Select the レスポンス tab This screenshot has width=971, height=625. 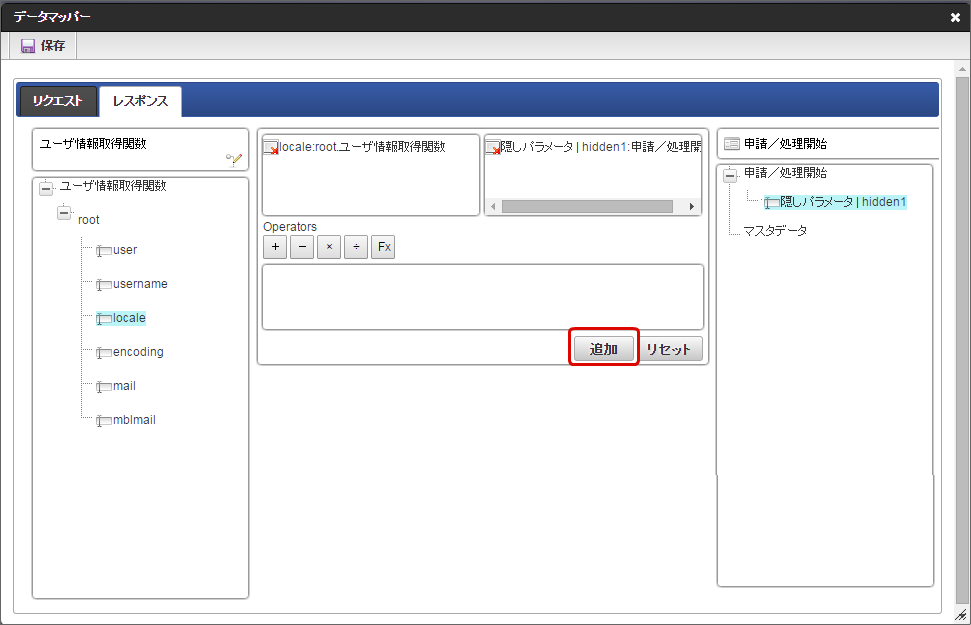(x=141, y=101)
